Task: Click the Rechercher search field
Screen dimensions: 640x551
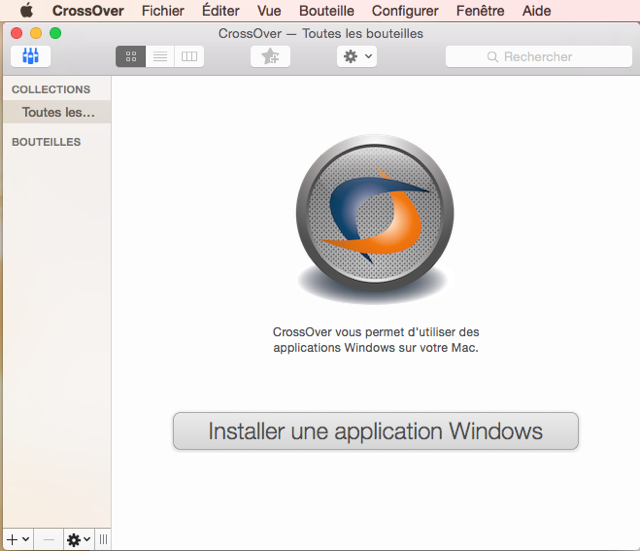Action: coord(539,56)
